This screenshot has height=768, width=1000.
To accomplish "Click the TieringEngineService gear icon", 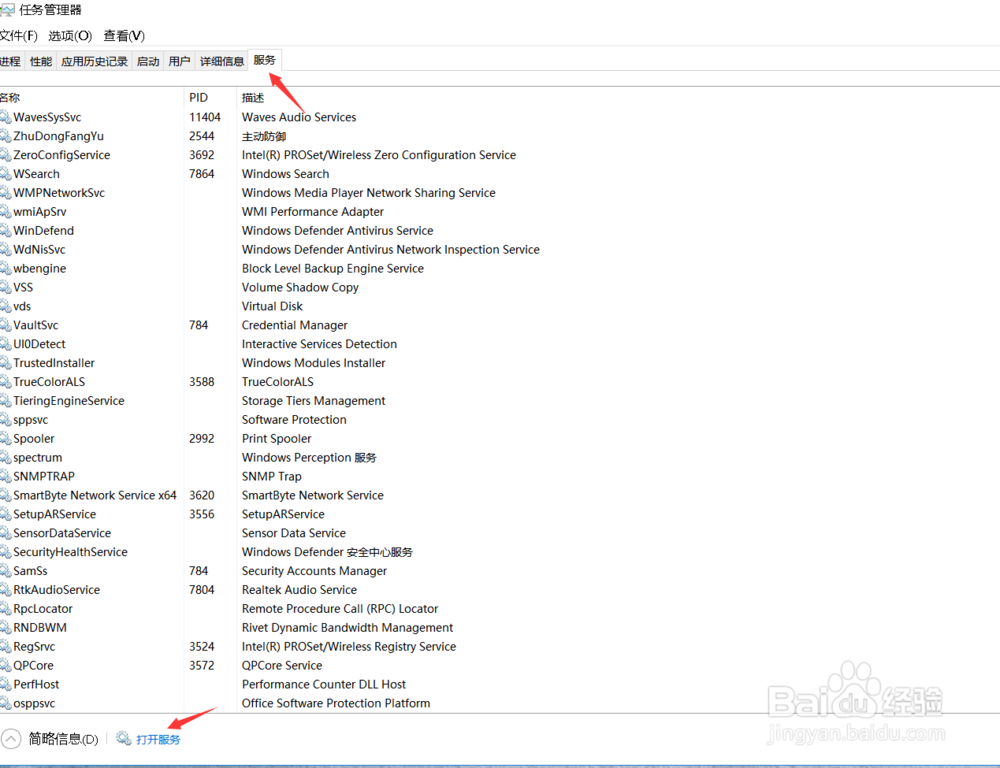I will (x=5, y=401).
